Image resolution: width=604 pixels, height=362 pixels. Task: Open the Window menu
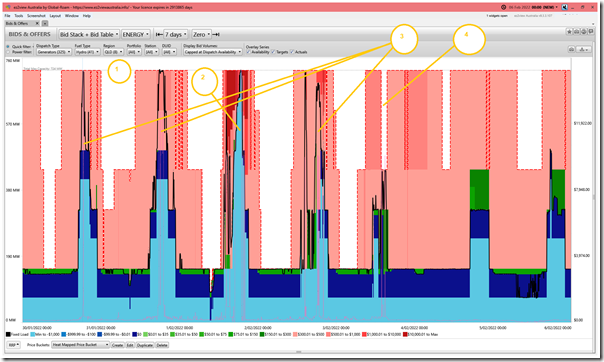tap(72, 16)
